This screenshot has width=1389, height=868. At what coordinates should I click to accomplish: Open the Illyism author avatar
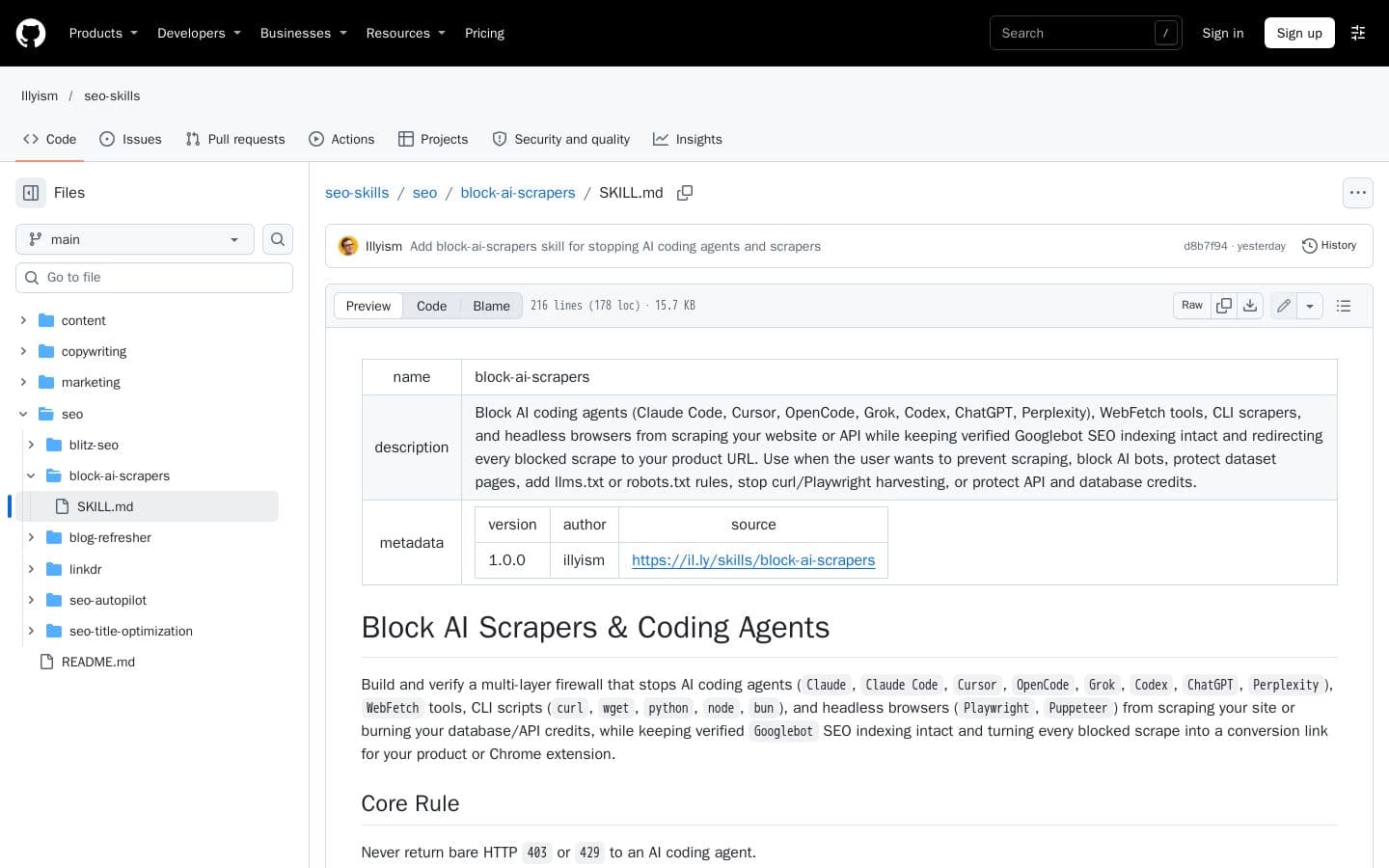click(348, 246)
